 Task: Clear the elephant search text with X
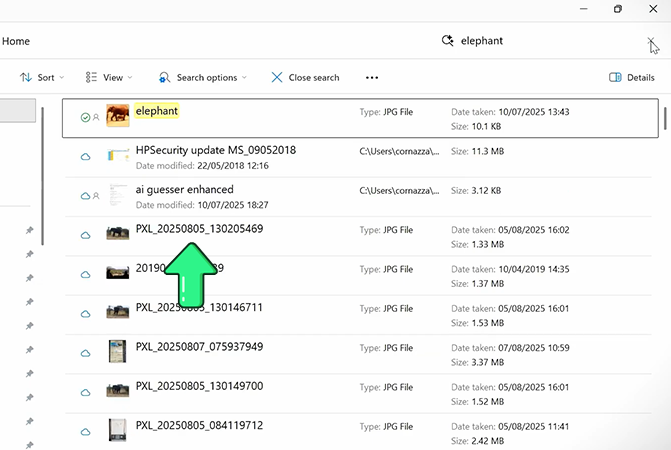[x=651, y=41]
